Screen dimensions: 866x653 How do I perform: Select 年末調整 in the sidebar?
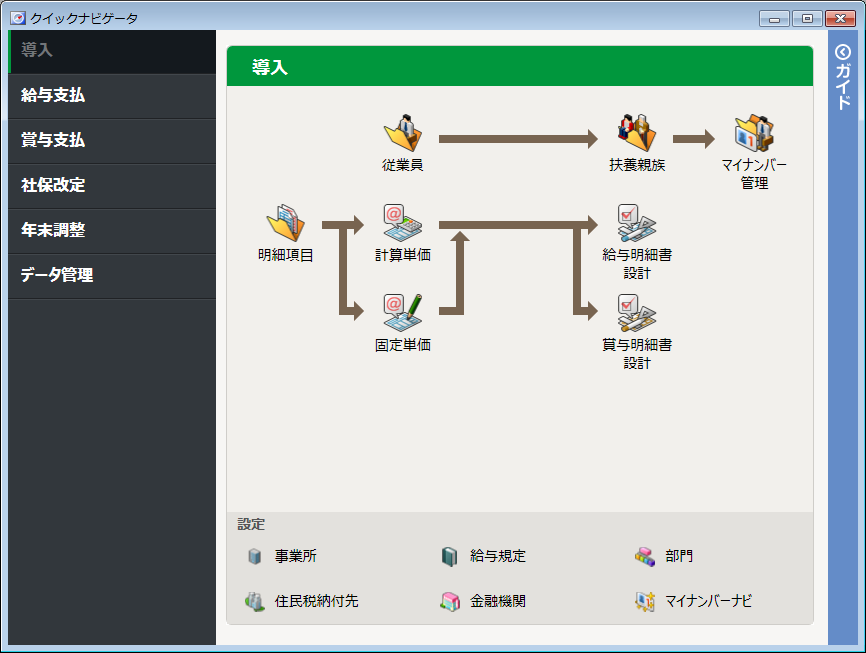click(x=112, y=231)
